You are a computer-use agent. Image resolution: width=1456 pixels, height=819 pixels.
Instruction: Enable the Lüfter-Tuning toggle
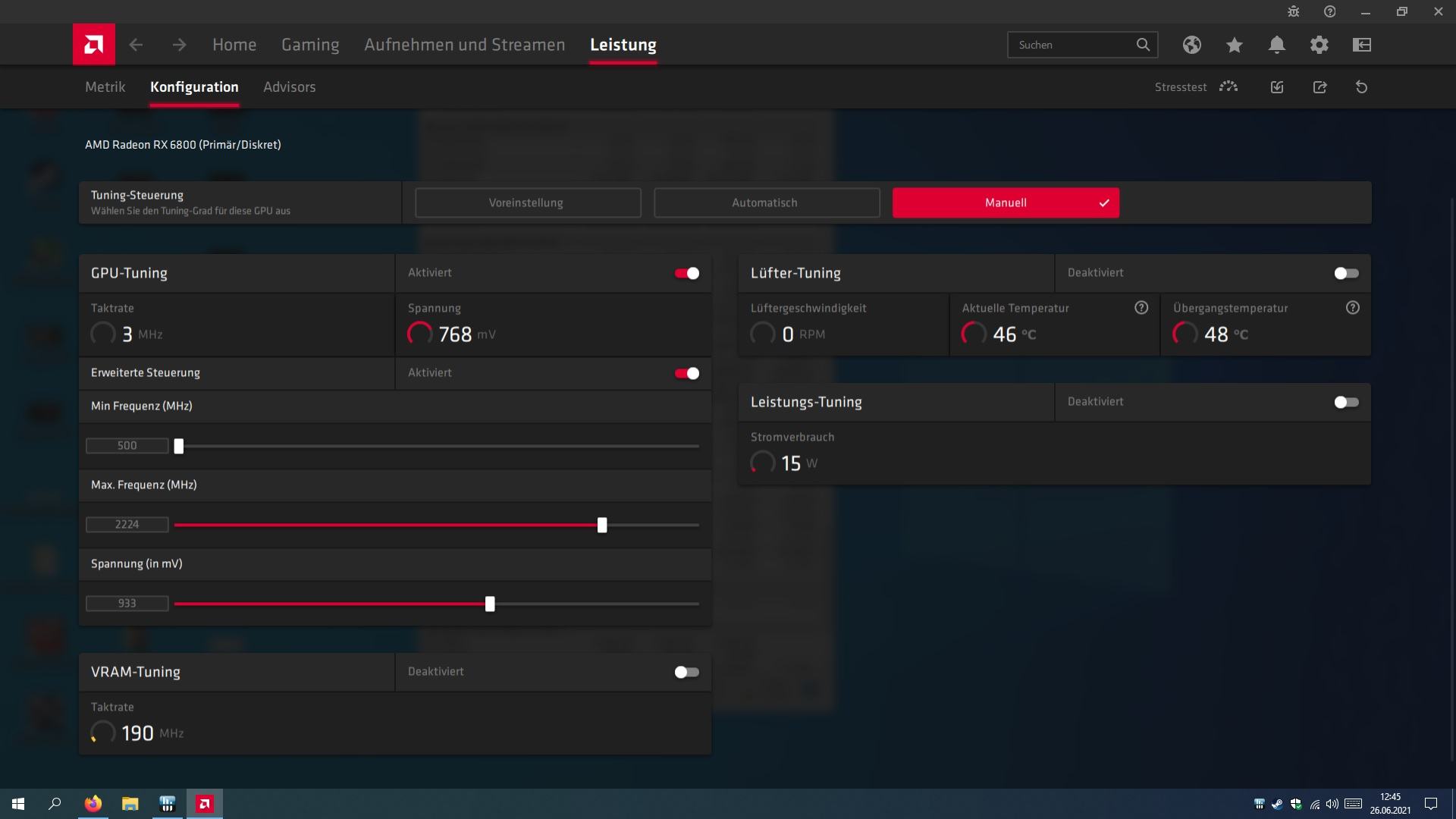[1347, 273]
